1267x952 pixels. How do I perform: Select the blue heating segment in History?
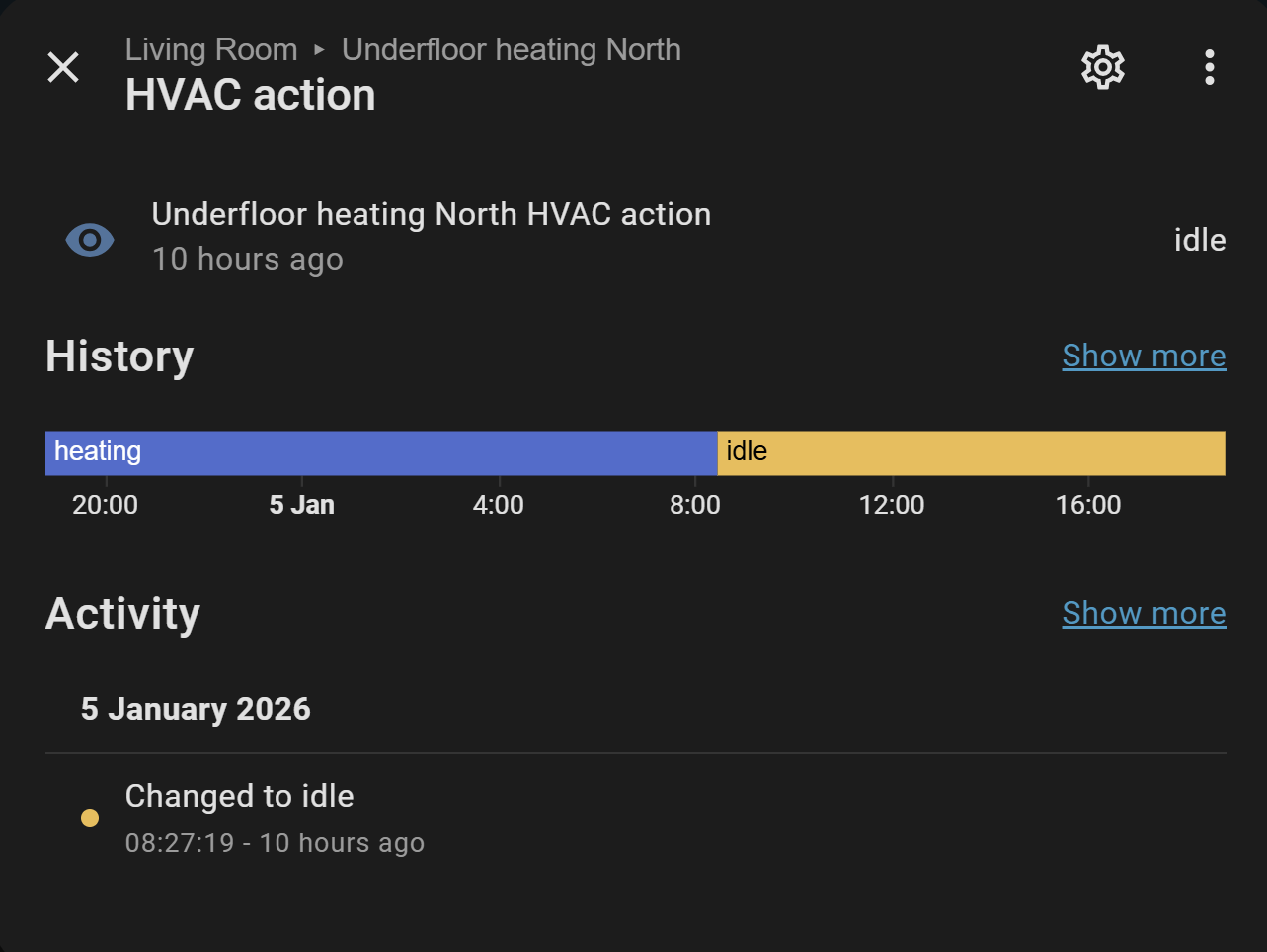click(381, 452)
